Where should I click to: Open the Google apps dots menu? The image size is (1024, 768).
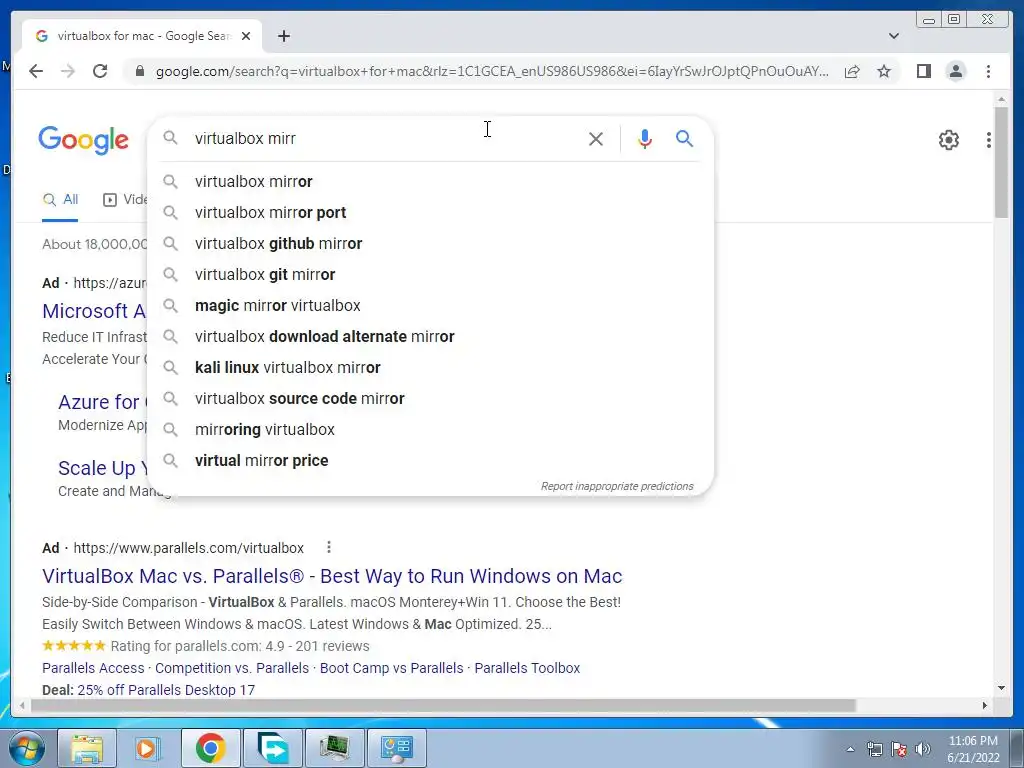point(989,140)
